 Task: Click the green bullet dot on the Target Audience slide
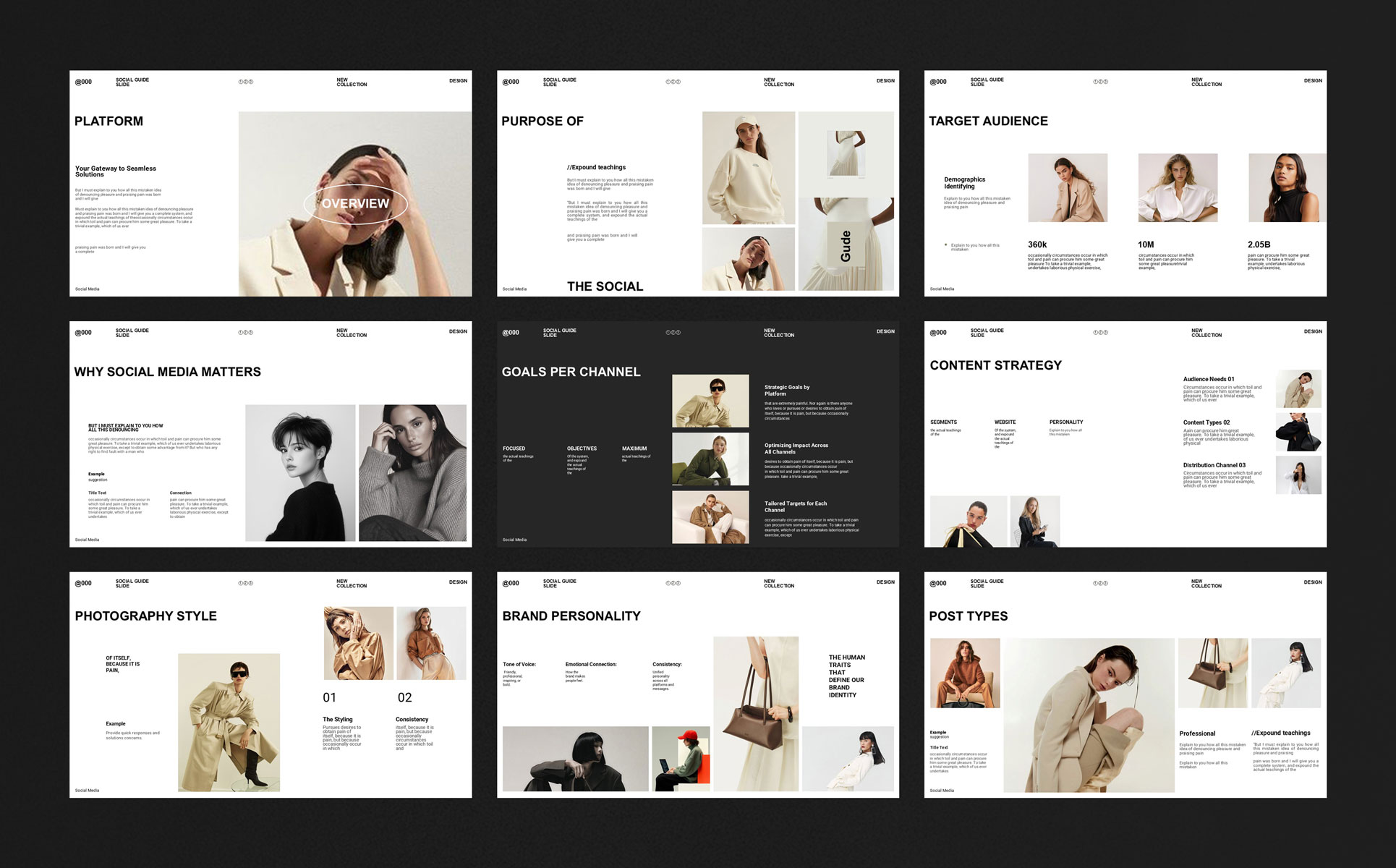click(946, 245)
